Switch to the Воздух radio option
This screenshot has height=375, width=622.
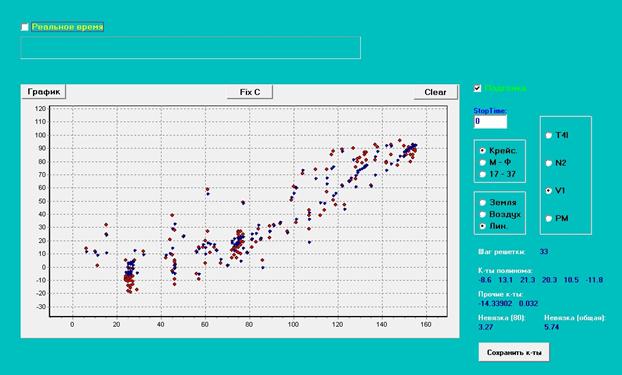[483, 214]
